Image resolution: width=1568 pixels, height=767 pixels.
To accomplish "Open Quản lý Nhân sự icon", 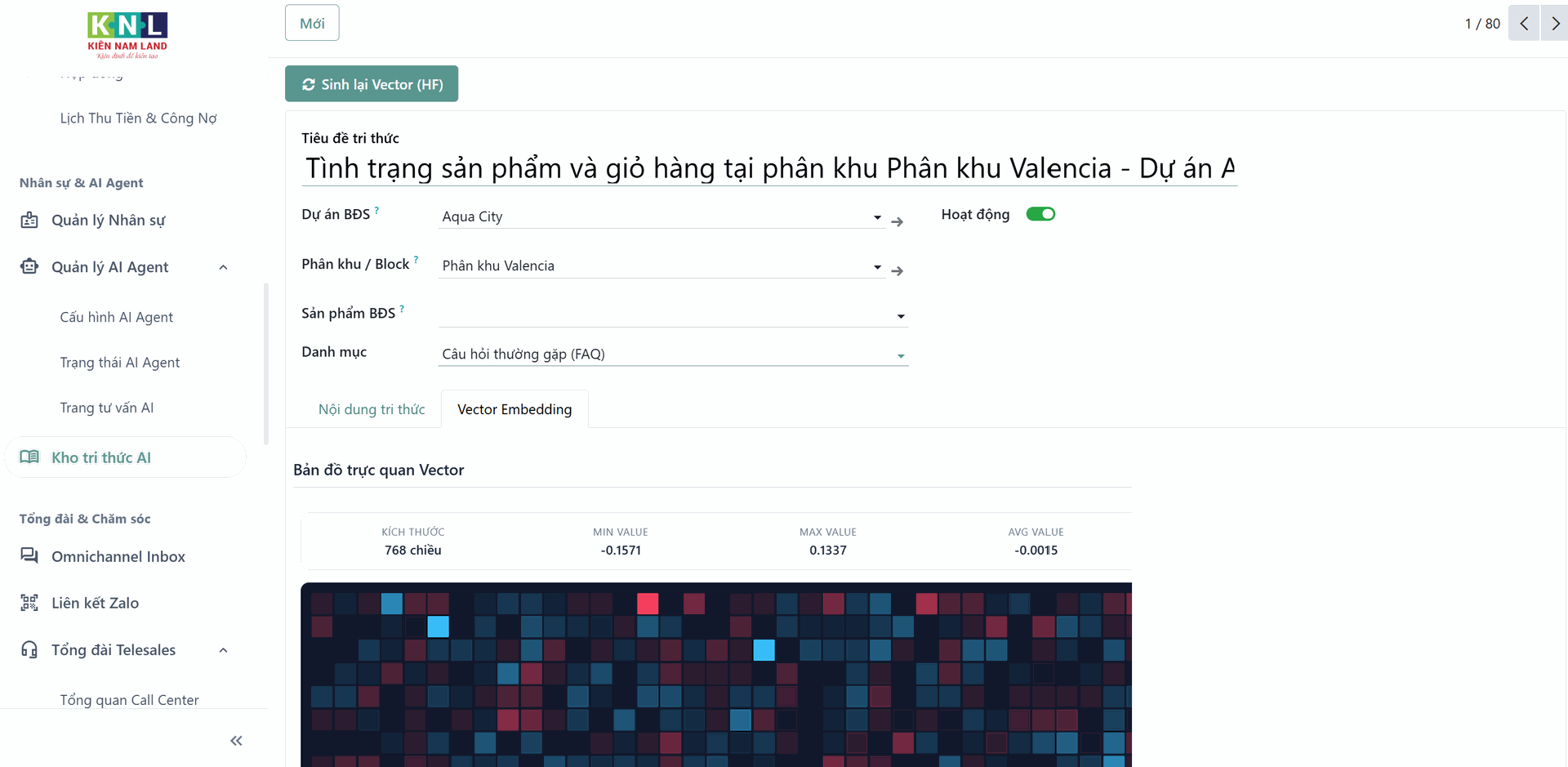I will tap(29, 220).
